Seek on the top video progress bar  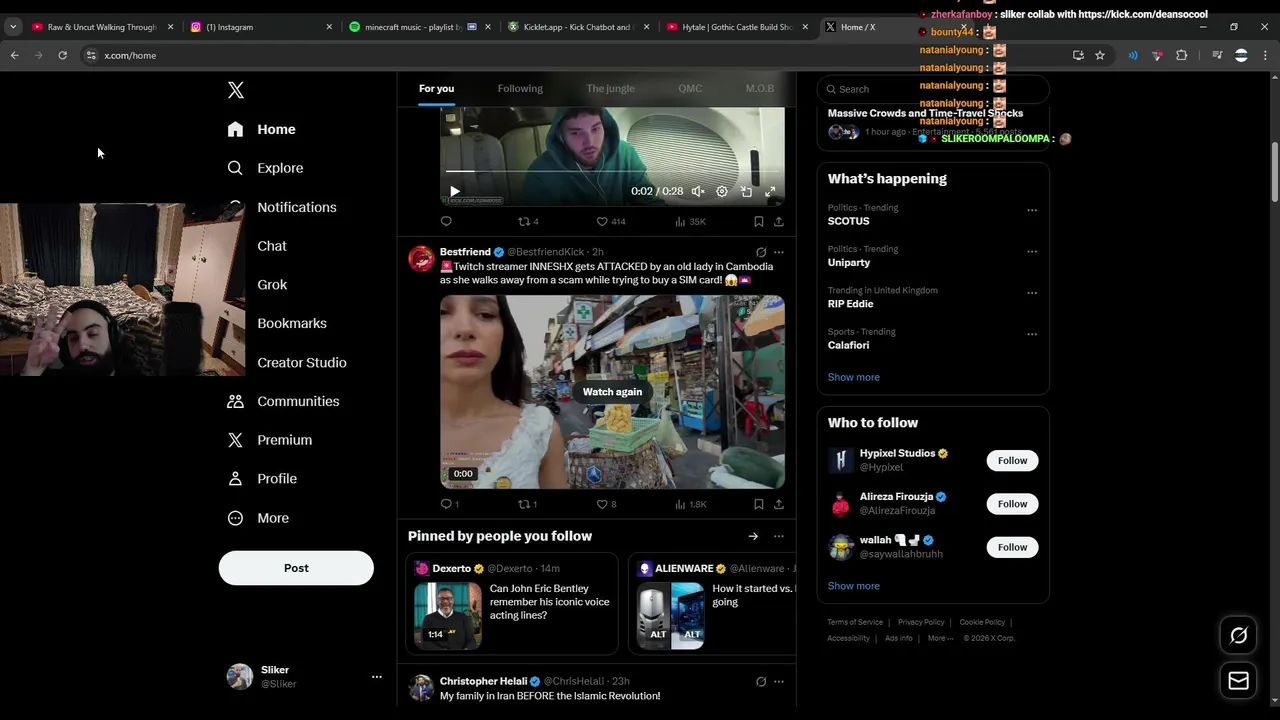[612, 172]
